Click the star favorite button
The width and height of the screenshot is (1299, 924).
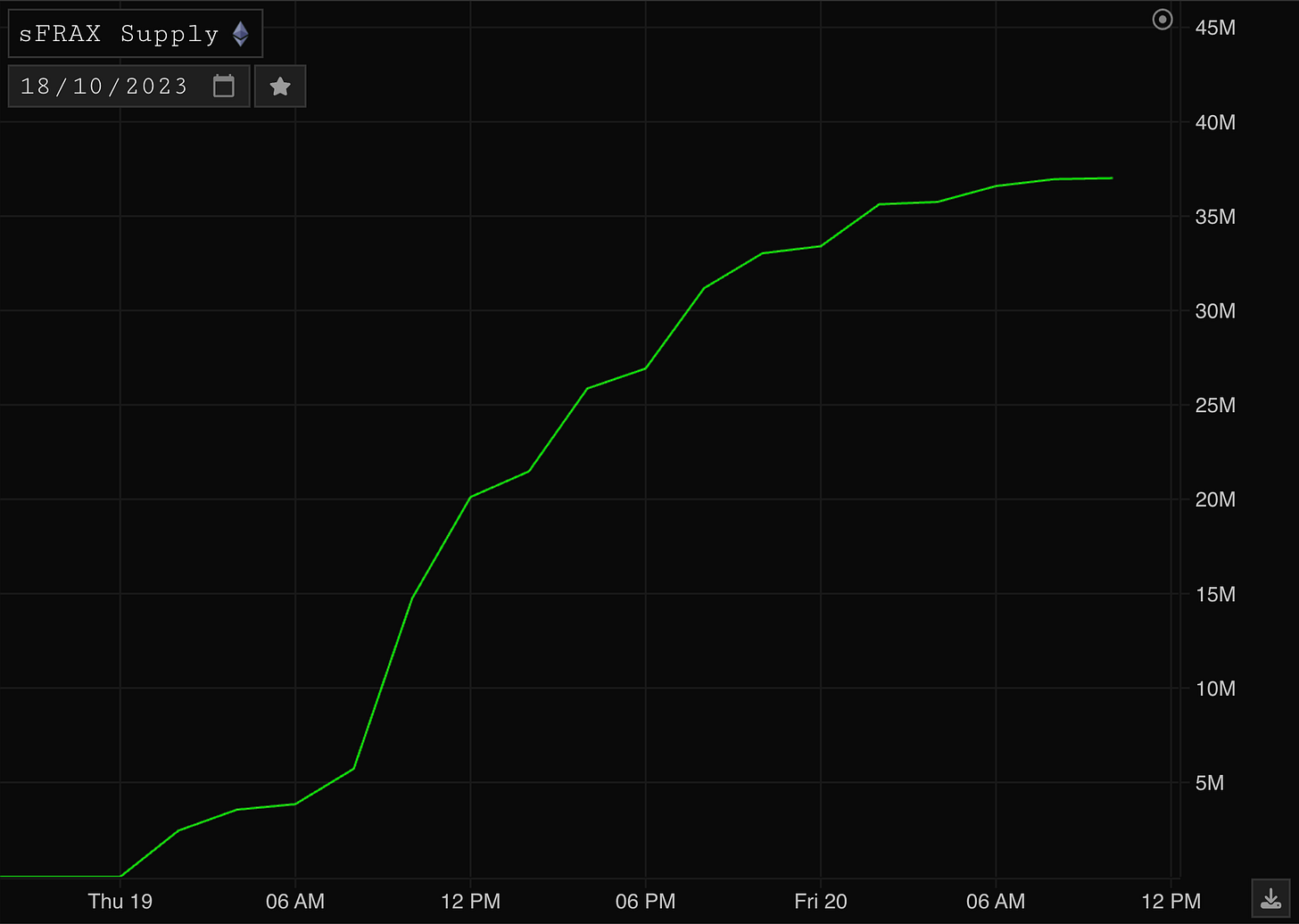(280, 86)
